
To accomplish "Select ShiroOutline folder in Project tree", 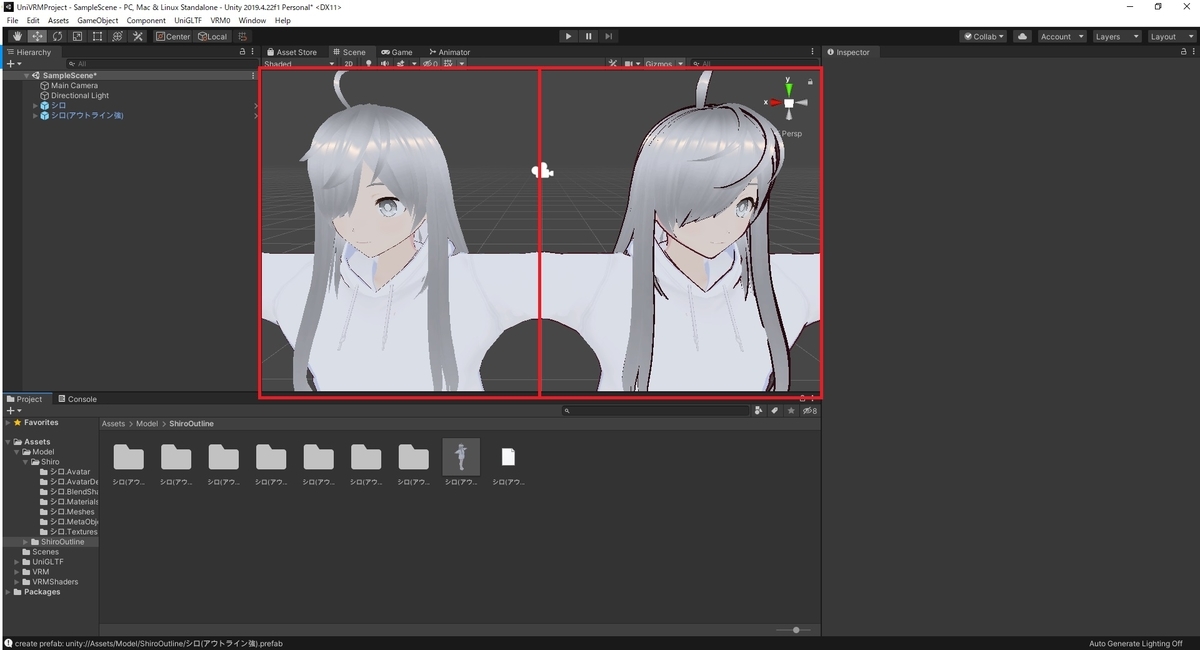I will [62, 542].
